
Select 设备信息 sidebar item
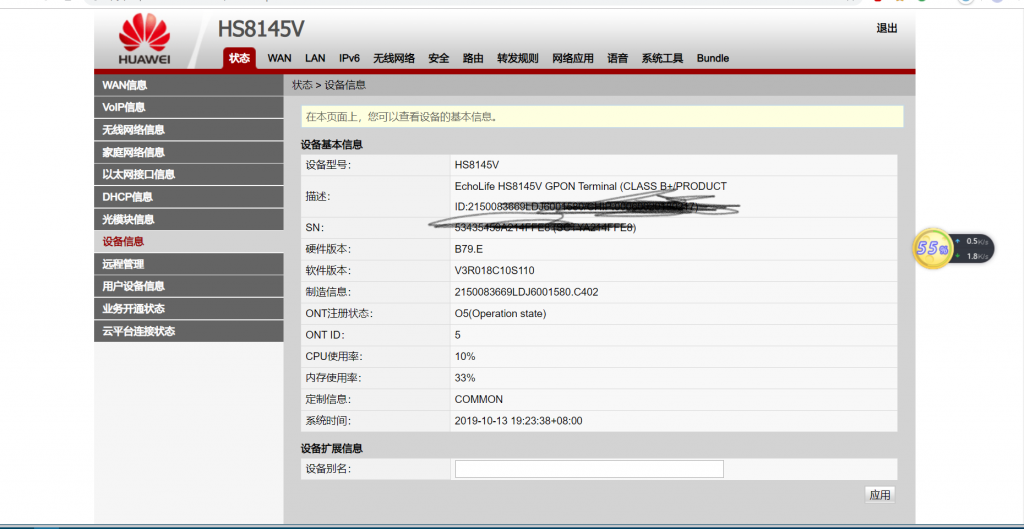[x=189, y=242]
